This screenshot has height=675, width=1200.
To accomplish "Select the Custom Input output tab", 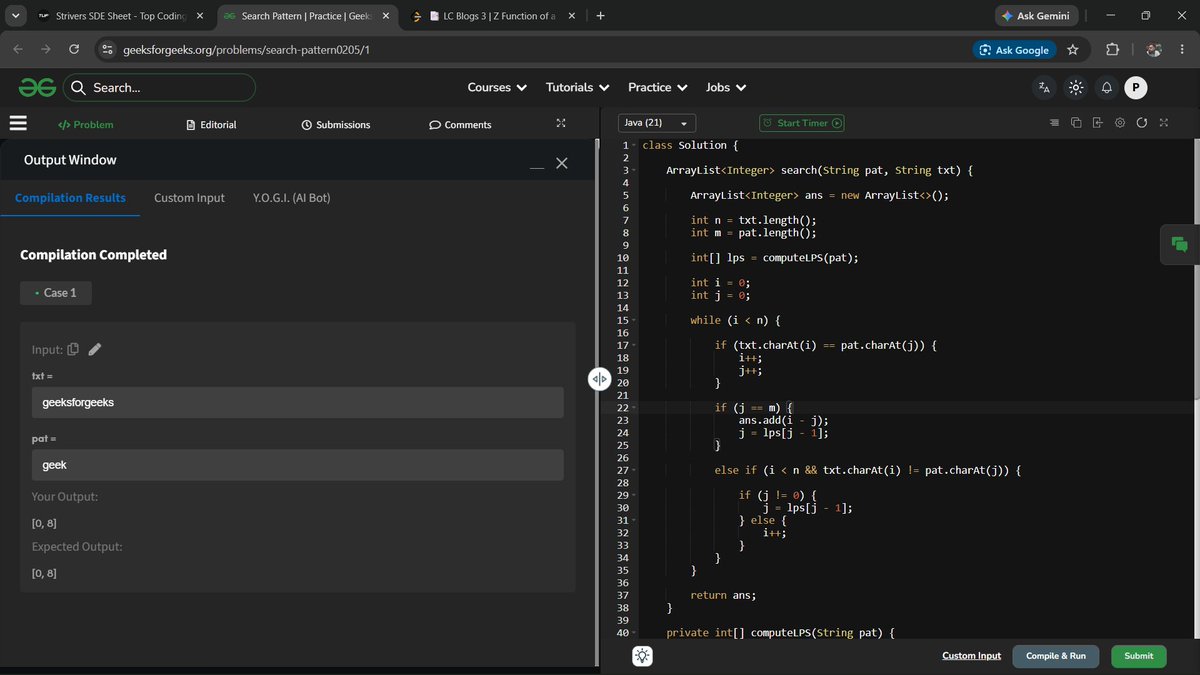I will pyautogui.click(x=189, y=198).
